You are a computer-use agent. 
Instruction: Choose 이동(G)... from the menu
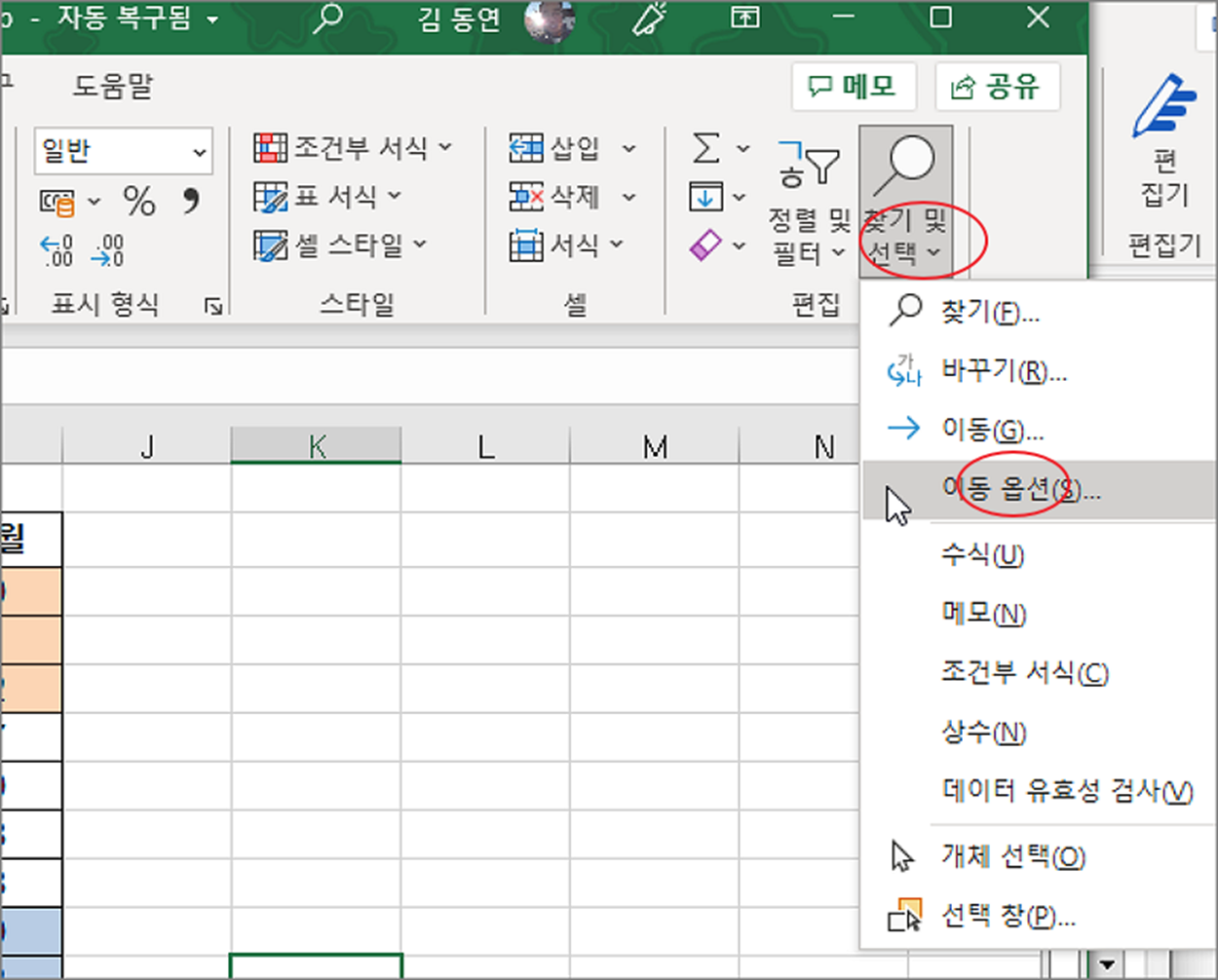(1039, 429)
